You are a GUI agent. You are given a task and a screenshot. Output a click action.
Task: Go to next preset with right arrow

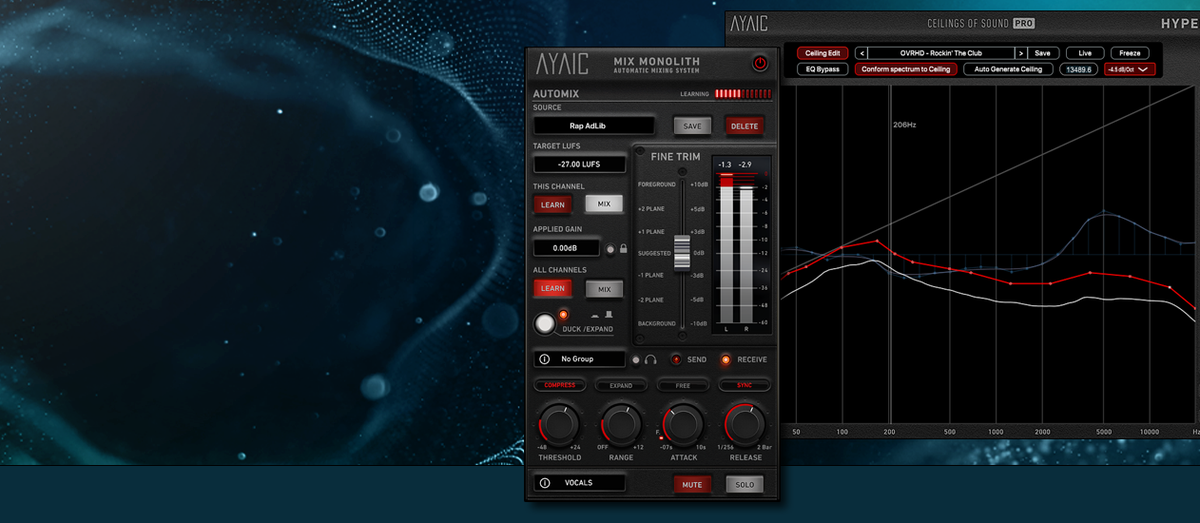click(1020, 53)
